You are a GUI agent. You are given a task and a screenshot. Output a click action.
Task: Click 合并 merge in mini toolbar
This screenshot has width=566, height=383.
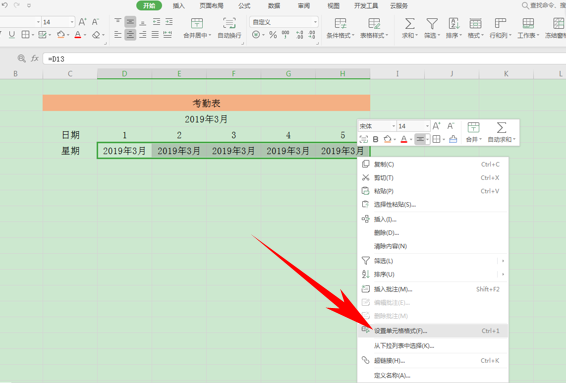point(474,132)
